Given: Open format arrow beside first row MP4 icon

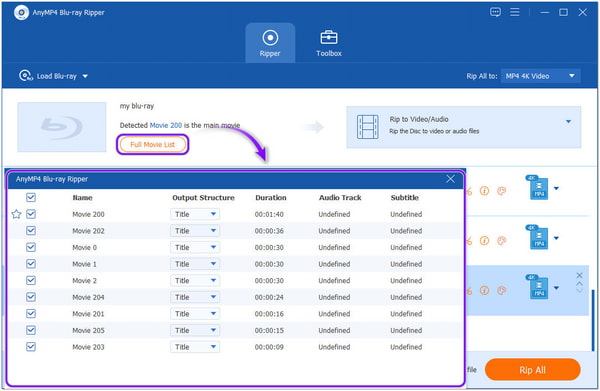Looking at the screenshot, I should (556, 188).
